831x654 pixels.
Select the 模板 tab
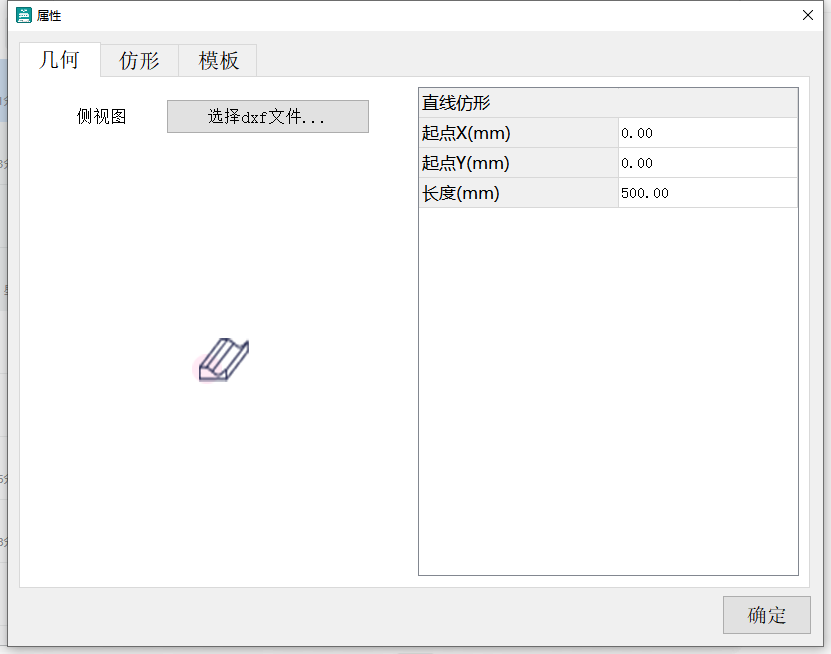tap(217, 60)
